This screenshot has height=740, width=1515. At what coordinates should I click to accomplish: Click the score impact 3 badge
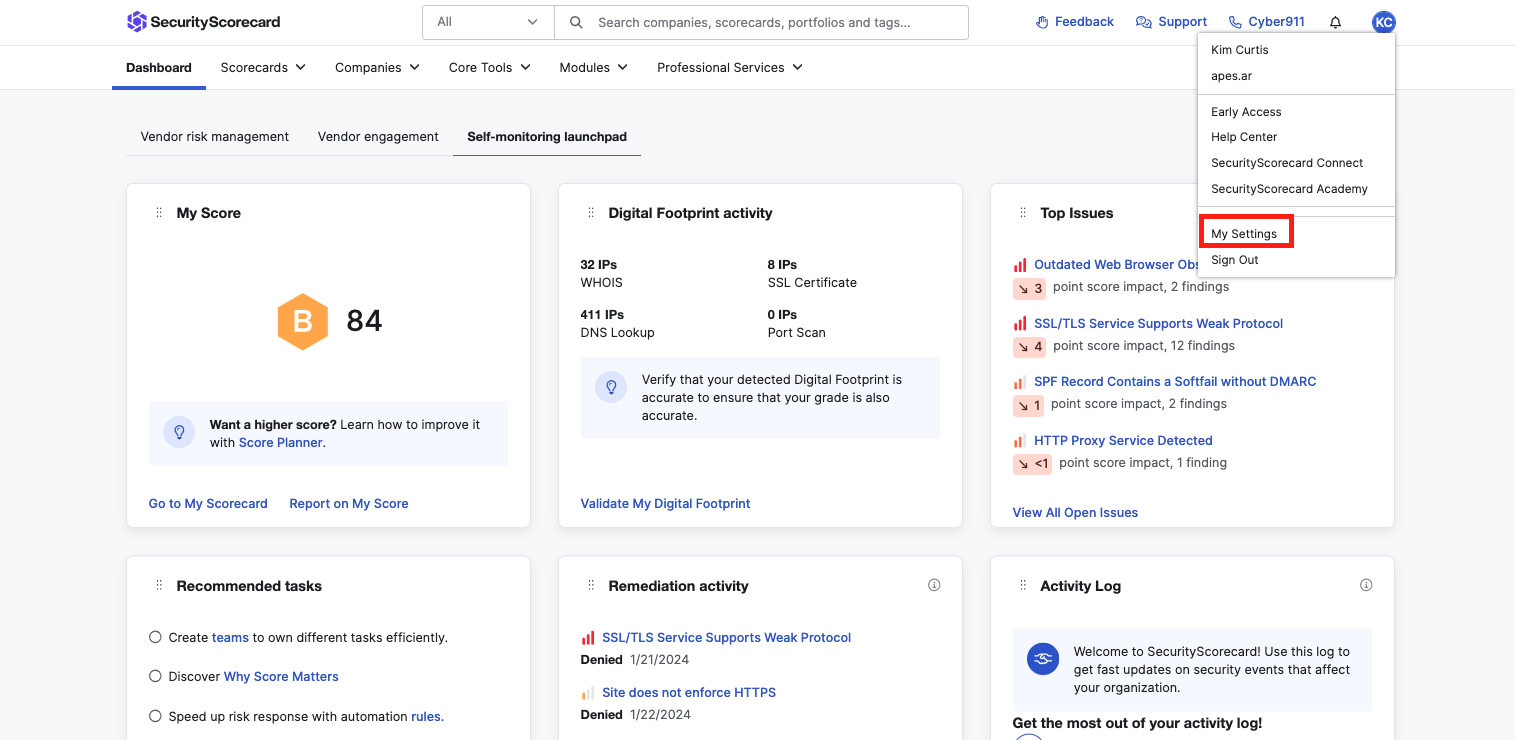click(x=1029, y=288)
